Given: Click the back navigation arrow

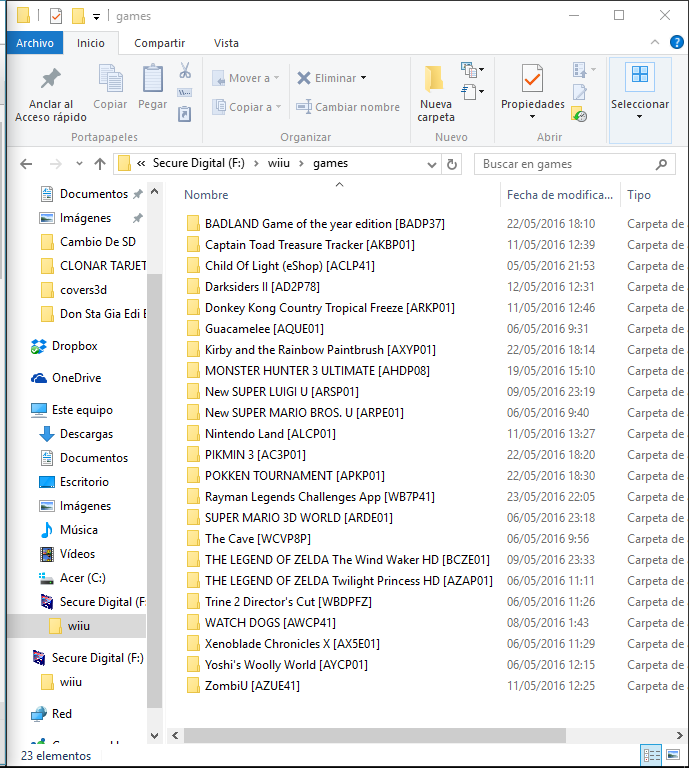Looking at the screenshot, I should [x=26, y=164].
